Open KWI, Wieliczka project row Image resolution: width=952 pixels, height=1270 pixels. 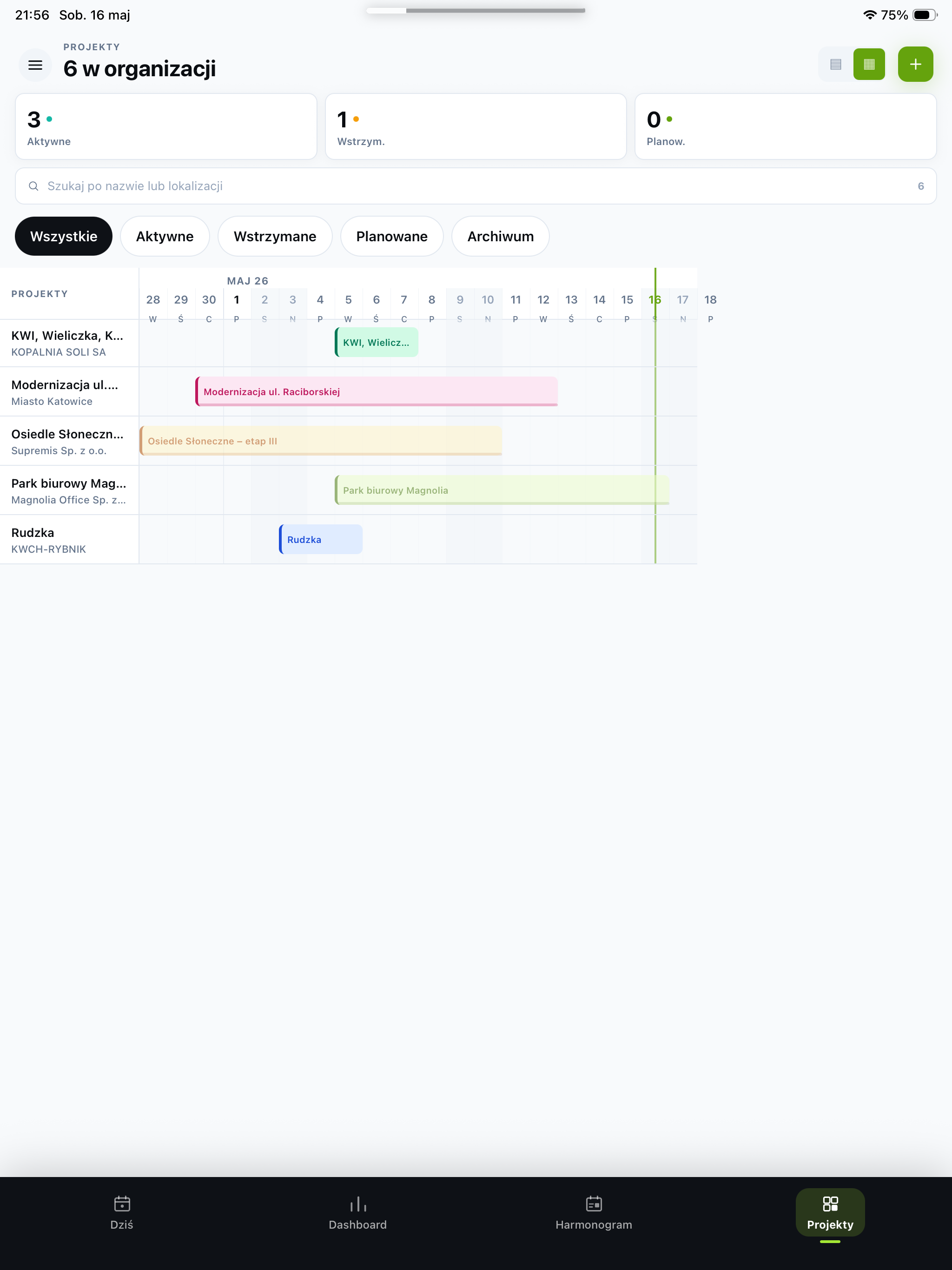click(x=69, y=344)
